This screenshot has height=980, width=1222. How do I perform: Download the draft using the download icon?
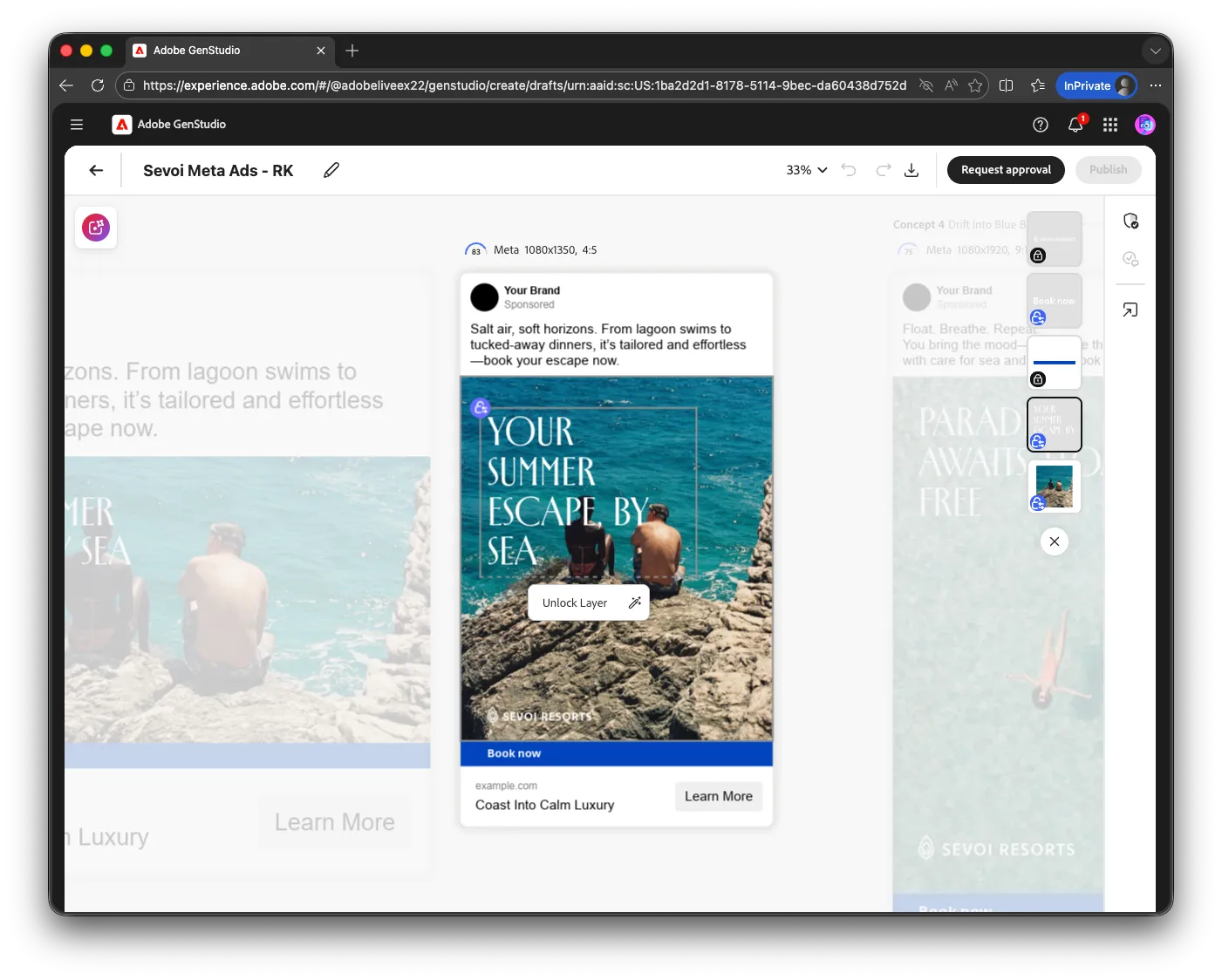tap(911, 170)
